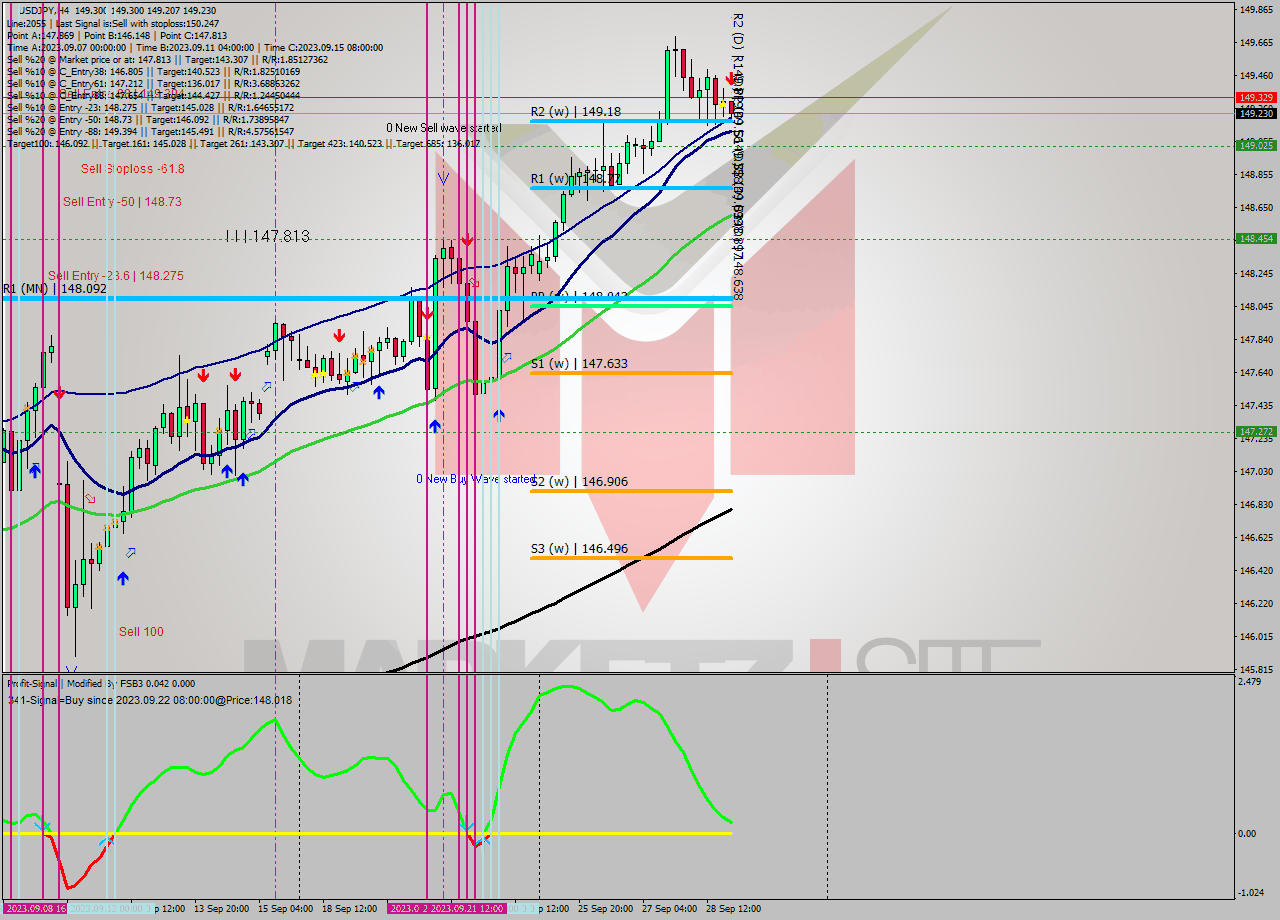Viewport: 1280px width, 920px height.
Task: Click the black 149.230 current price tag
Action: click(1255, 113)
